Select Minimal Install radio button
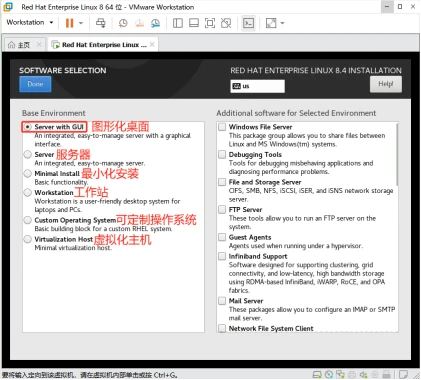421x380 pixels. pyautogui.click(x=28, y=174)
